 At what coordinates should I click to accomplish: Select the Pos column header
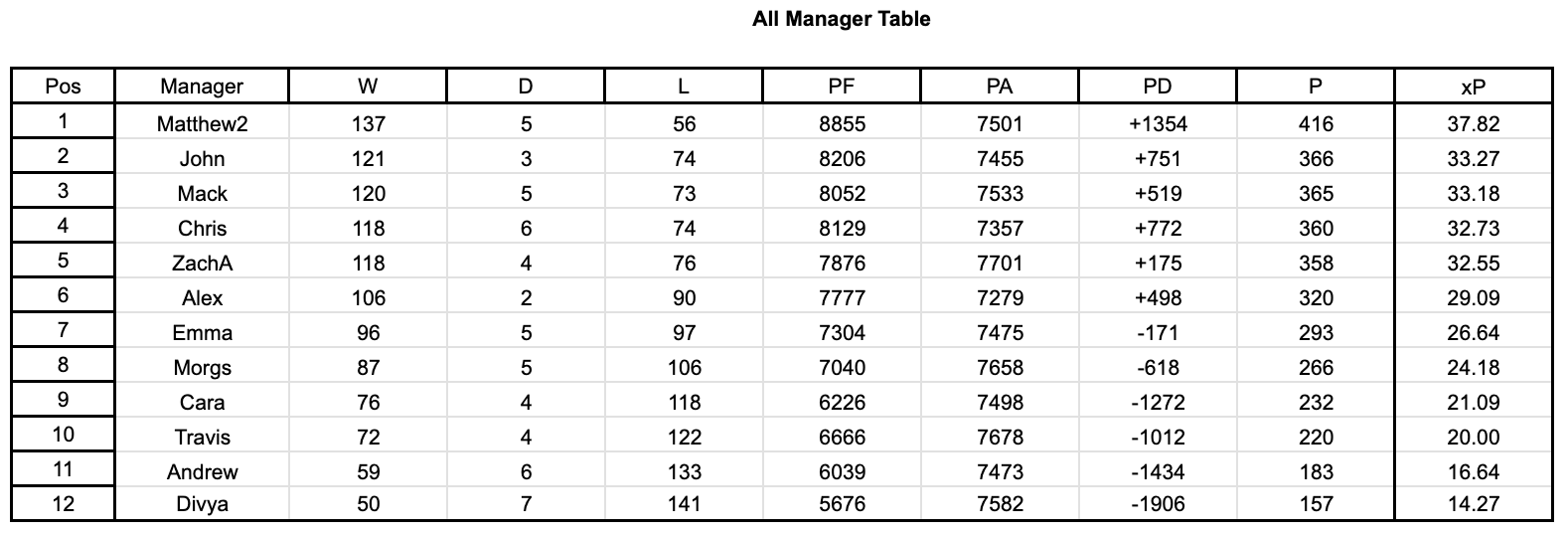pos(63,87)
